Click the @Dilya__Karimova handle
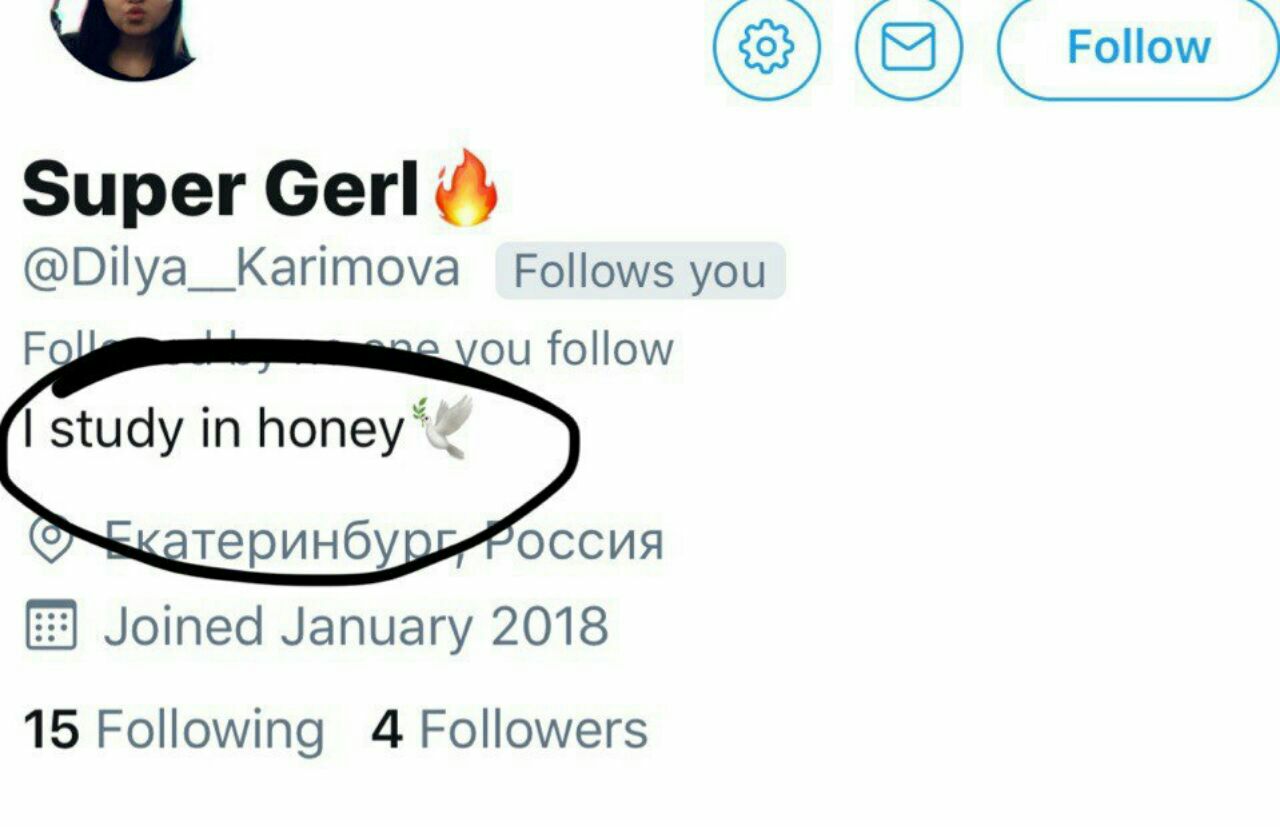 coord(241,270)
